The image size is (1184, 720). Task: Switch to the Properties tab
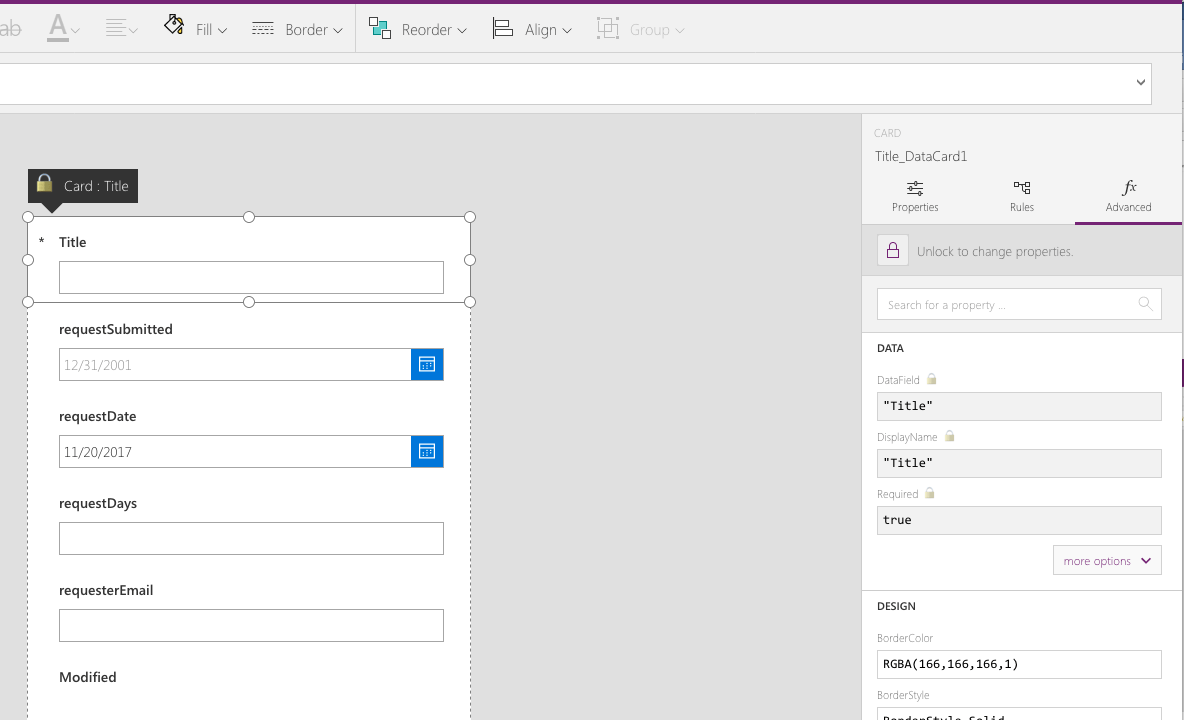(x=914, y=196)
